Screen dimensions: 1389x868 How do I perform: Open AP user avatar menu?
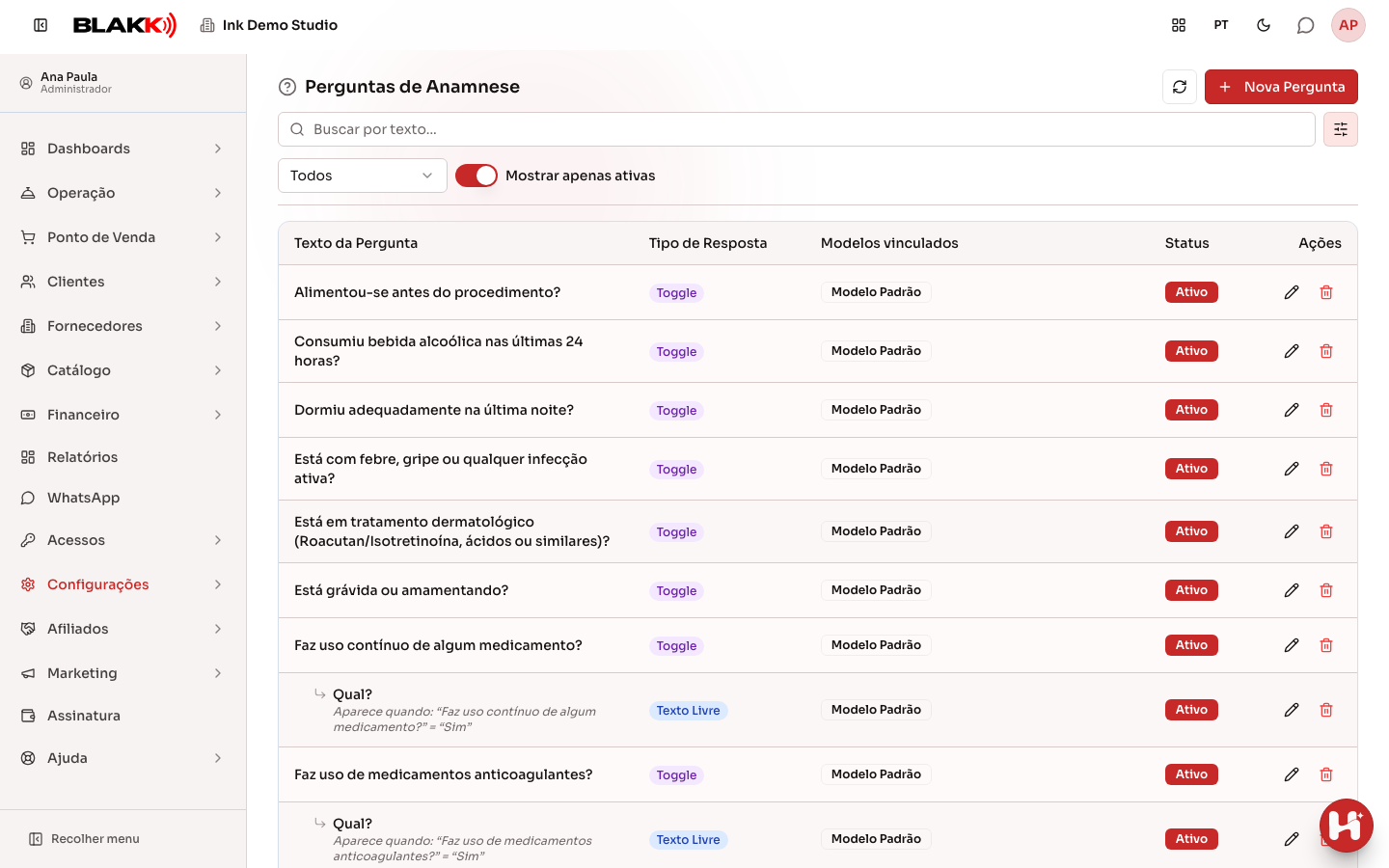tap(1348, 25)
